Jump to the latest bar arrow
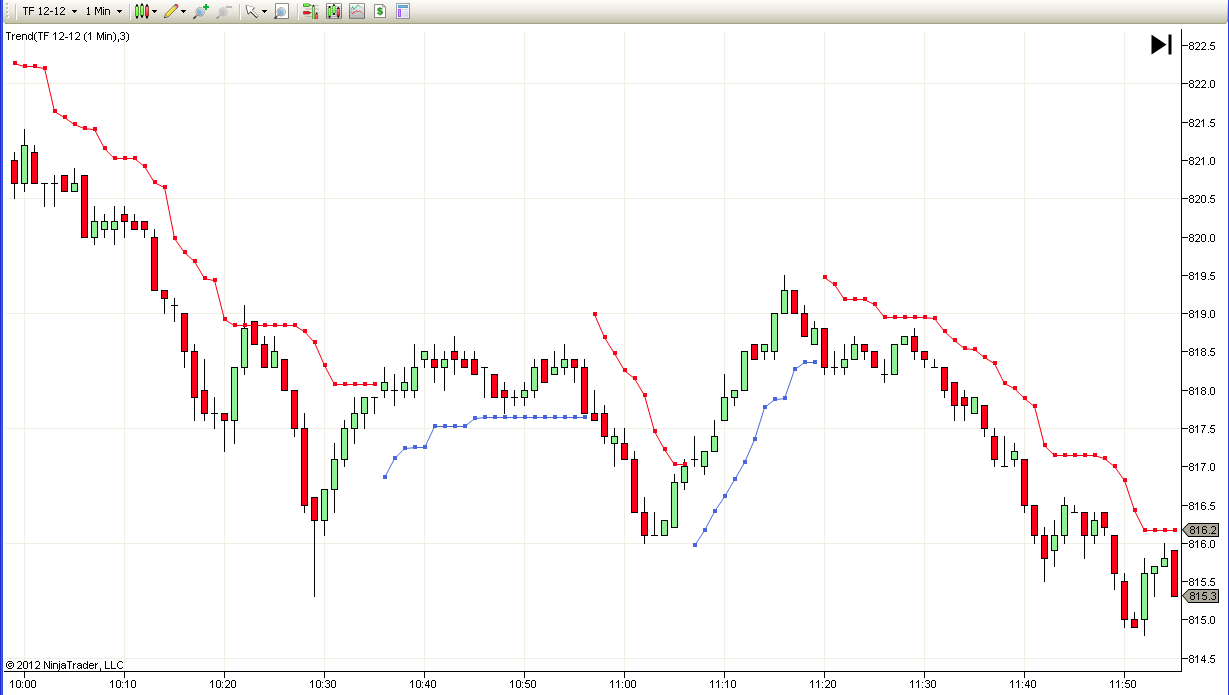 (x=1161, y=44)
